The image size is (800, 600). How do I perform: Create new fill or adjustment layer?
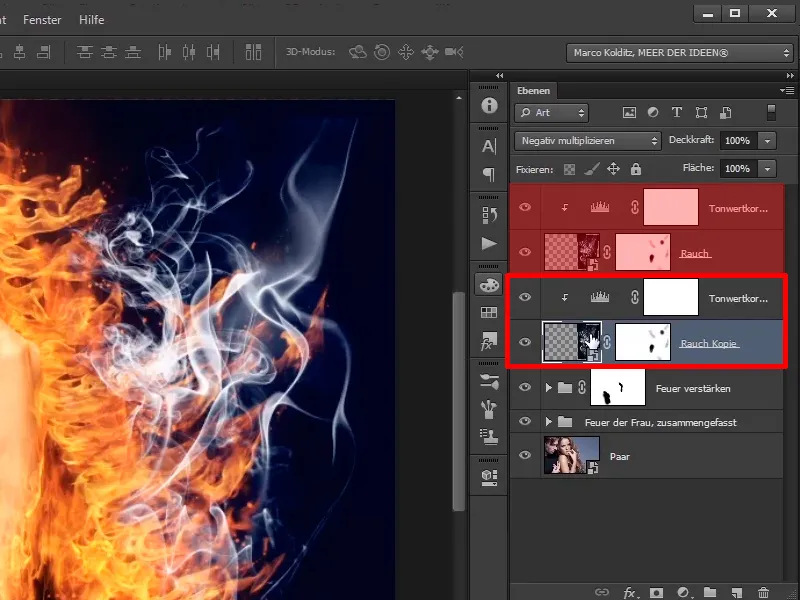(683, 592)
